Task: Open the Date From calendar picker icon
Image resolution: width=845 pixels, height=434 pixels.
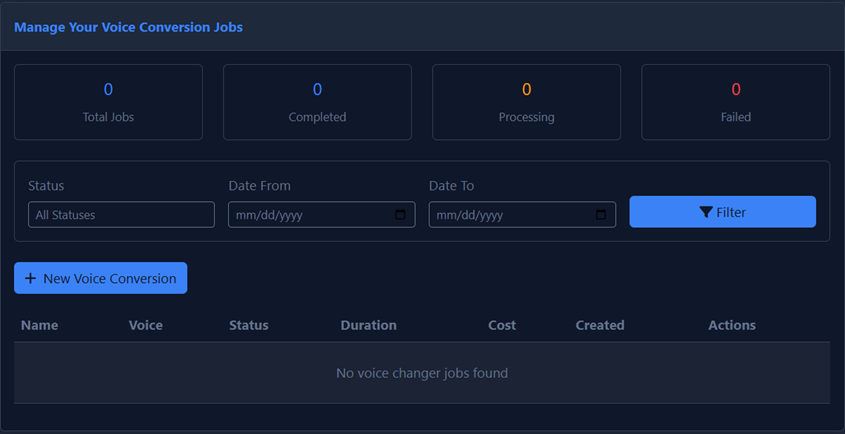Action: (400, 215)
